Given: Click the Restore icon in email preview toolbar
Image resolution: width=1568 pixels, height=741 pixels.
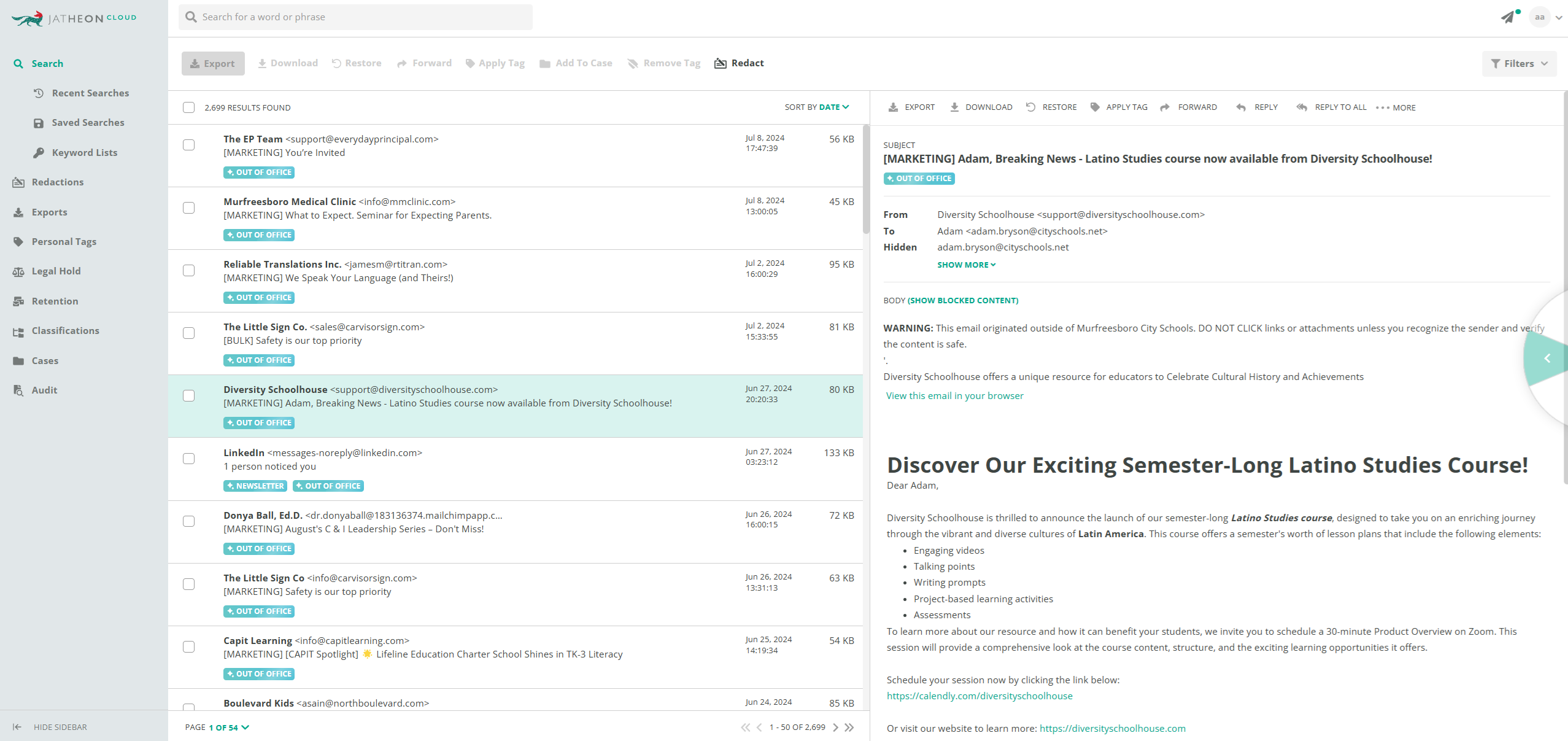Looking at the screenshot, I should tap(1031, 107).
